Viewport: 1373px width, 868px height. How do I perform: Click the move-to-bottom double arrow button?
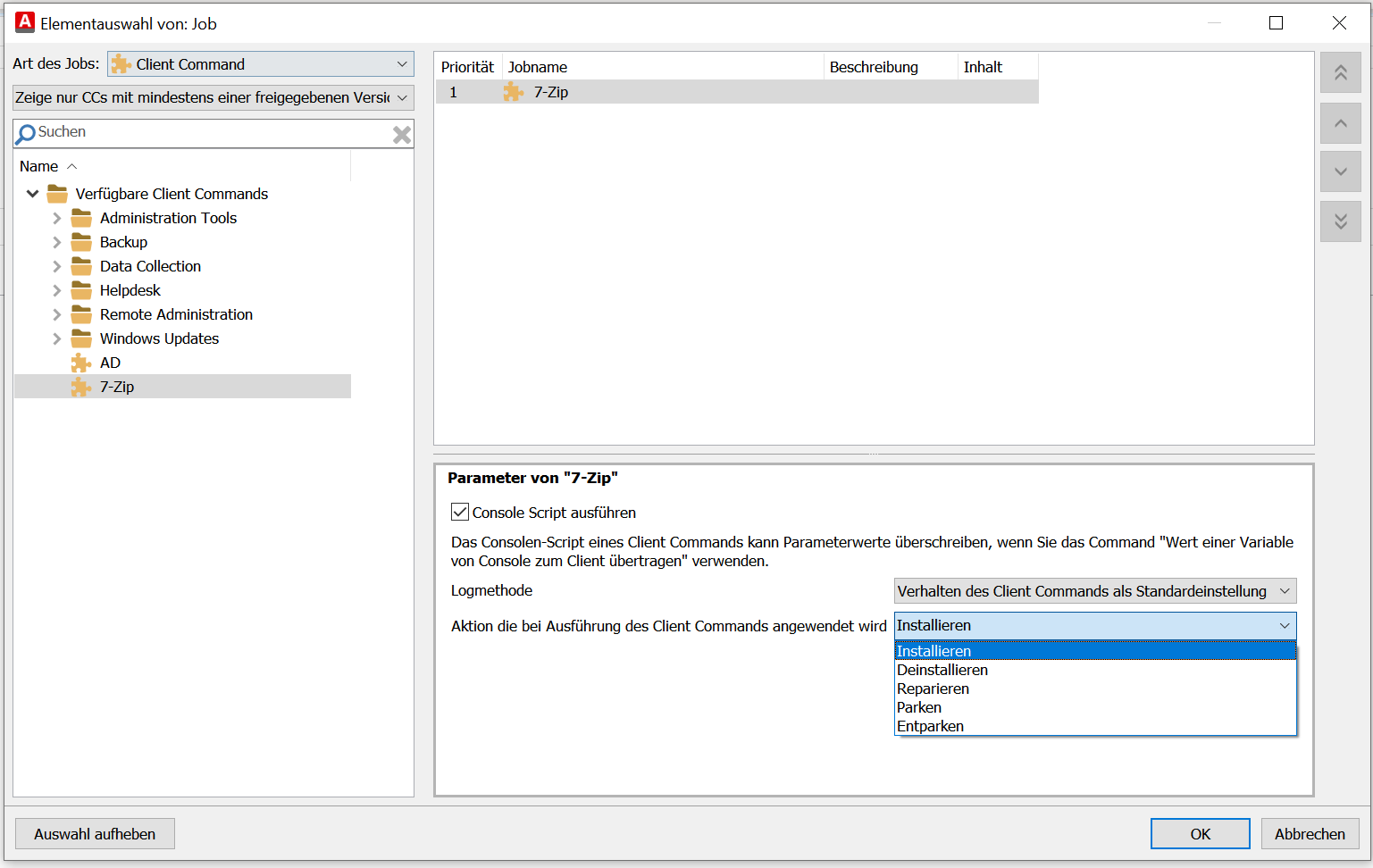pyautogui.click(x=1340, y=221)
